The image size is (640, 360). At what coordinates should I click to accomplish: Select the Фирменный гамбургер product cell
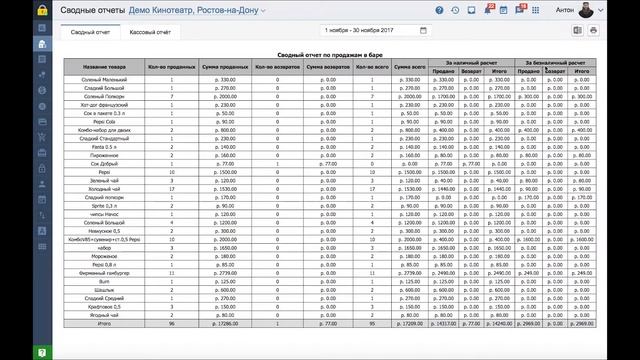tap(104, 273)
